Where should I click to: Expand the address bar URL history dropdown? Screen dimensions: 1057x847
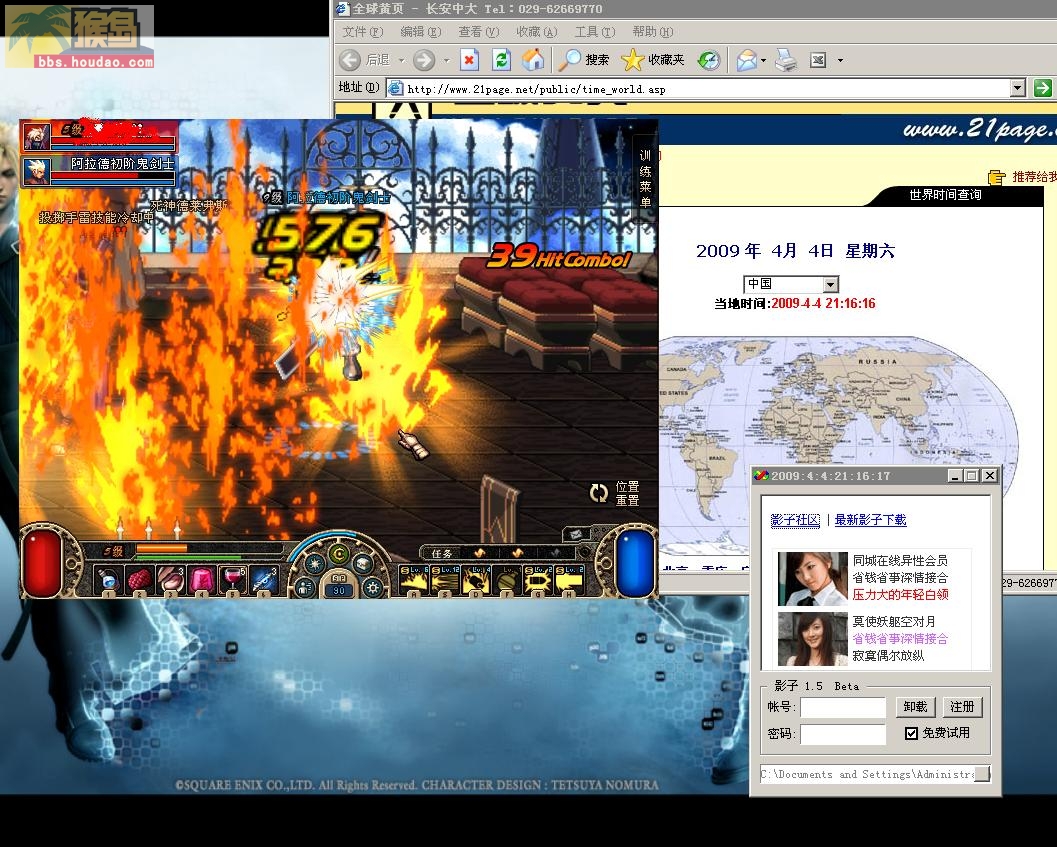1018,88
